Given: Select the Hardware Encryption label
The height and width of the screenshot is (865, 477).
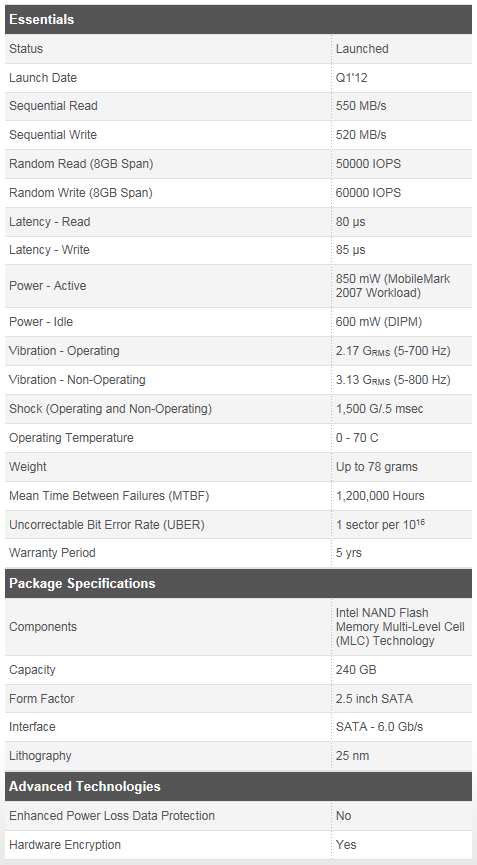Looking at the screenshot, I should coord(65,845).
